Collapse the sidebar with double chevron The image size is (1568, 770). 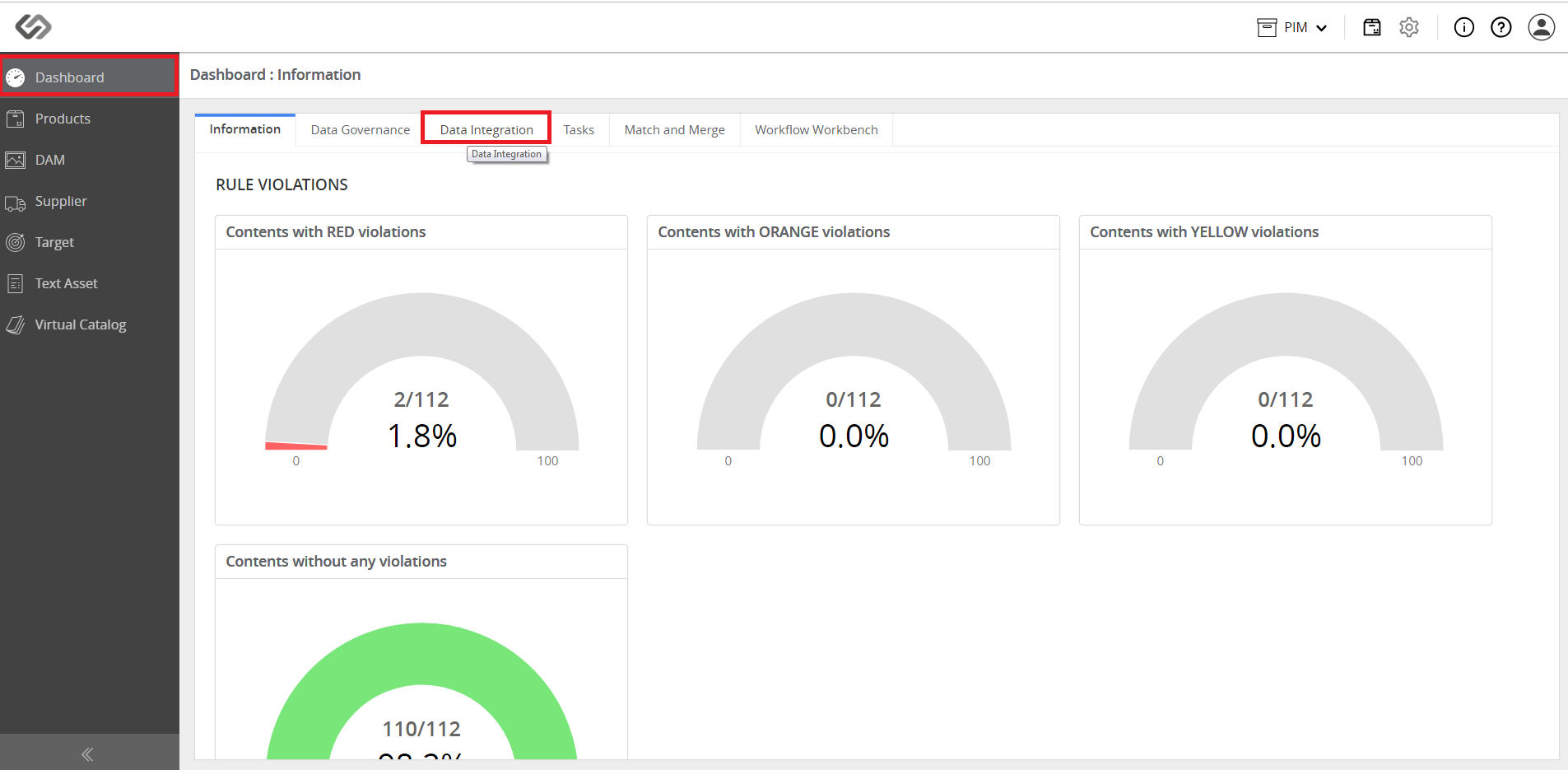click(x=87, y=754)
